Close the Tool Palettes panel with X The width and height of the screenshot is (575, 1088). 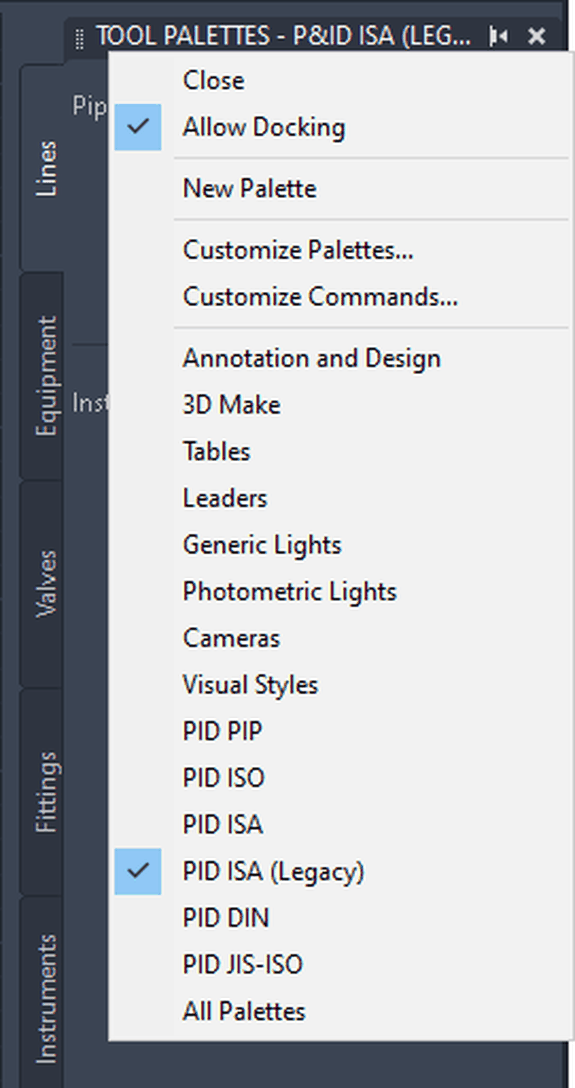536,36
